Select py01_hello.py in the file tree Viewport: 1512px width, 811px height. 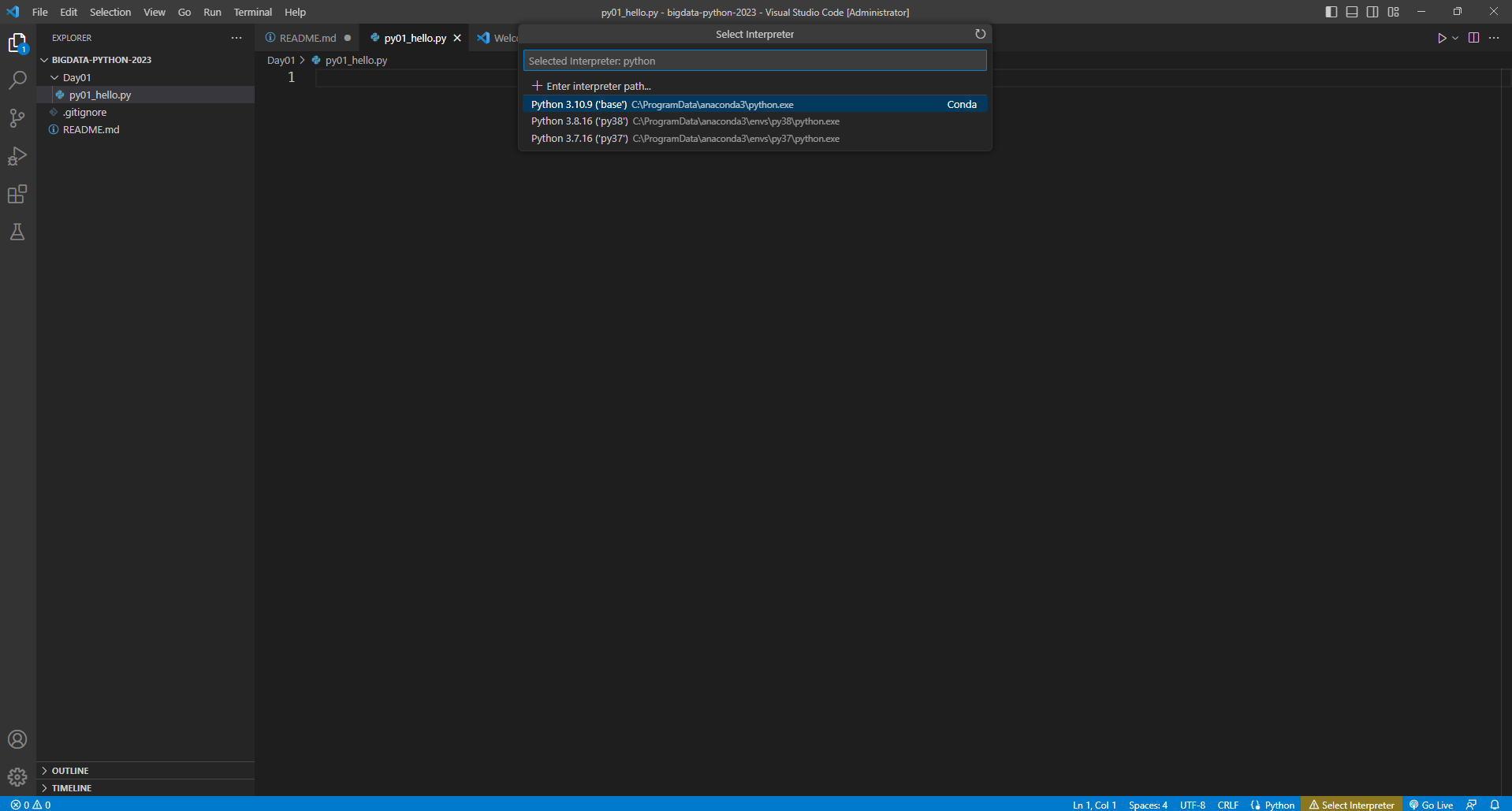coord(145,95)
